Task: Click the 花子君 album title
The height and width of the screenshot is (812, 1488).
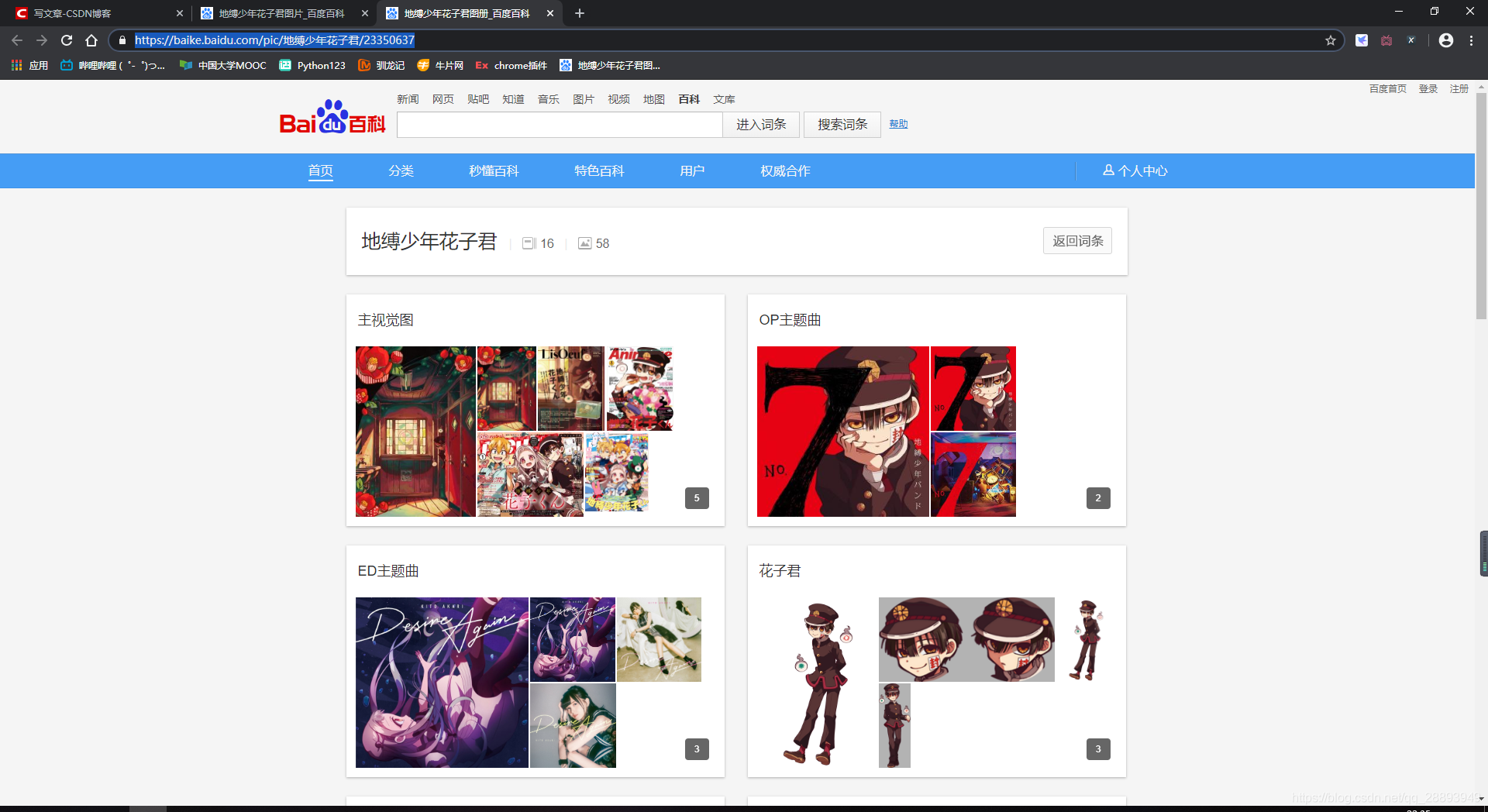Action: [780, 571]
